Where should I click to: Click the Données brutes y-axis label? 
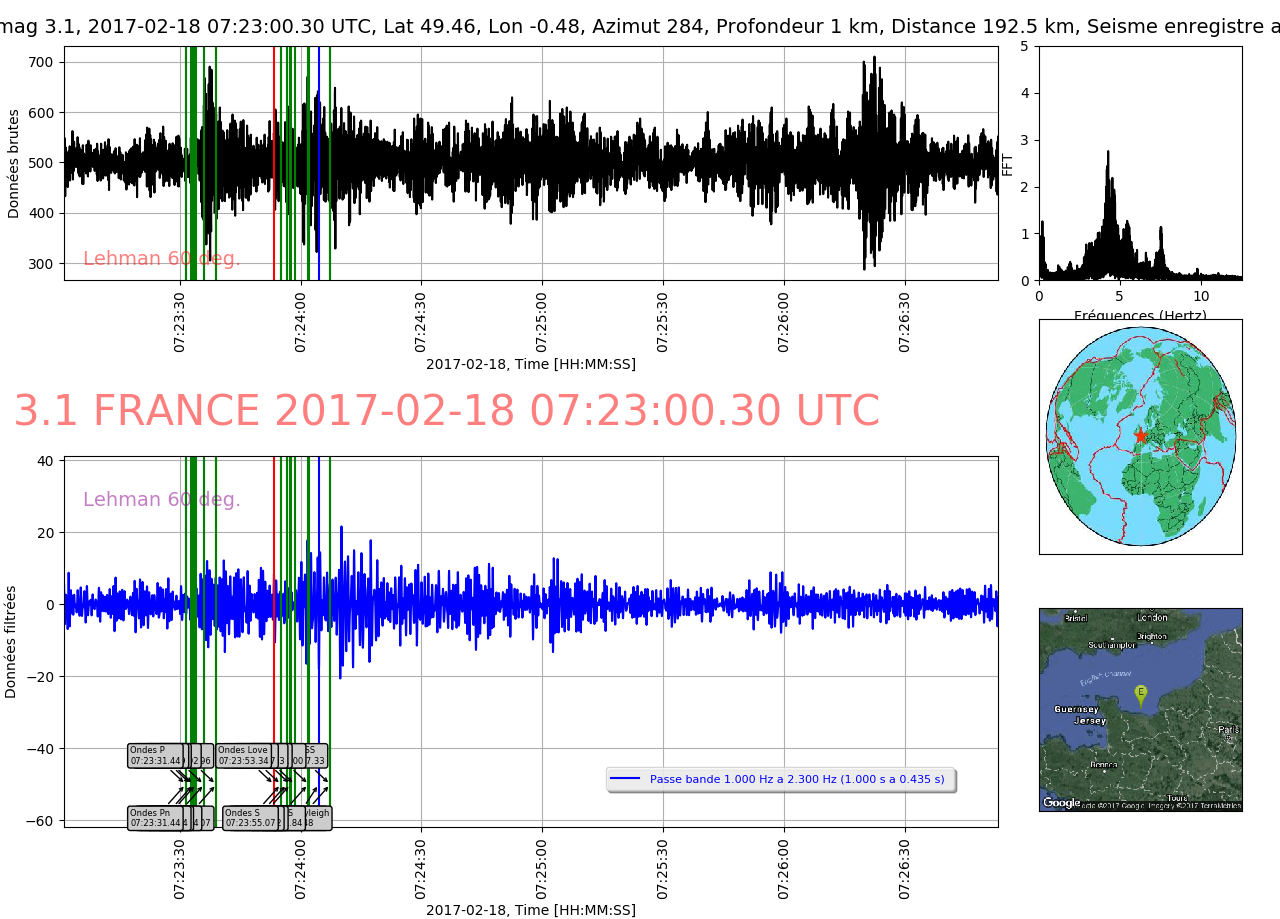[x=14, y=164]
